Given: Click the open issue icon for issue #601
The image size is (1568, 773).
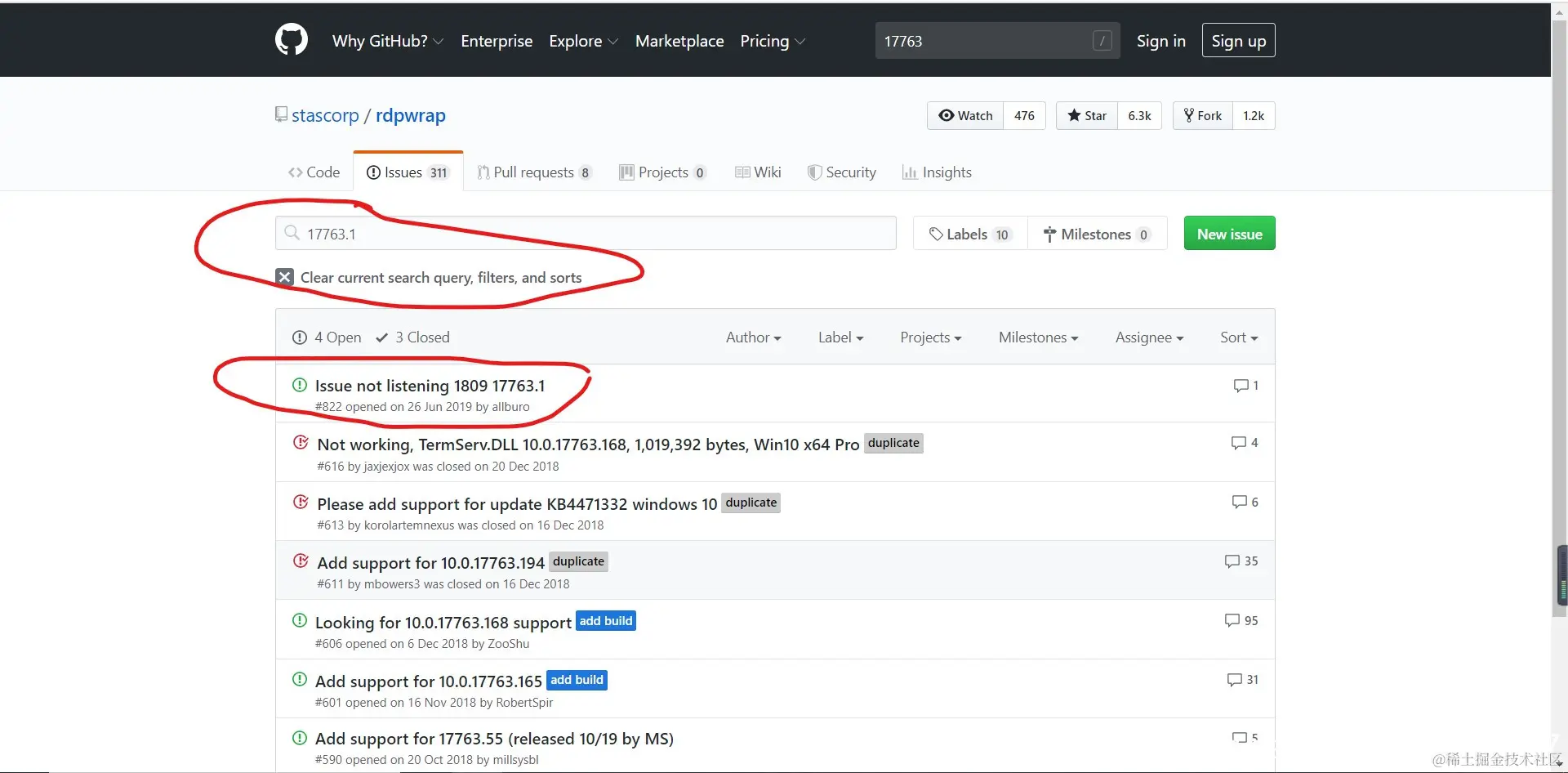Looking at the screenshot, I should point(300,679).
